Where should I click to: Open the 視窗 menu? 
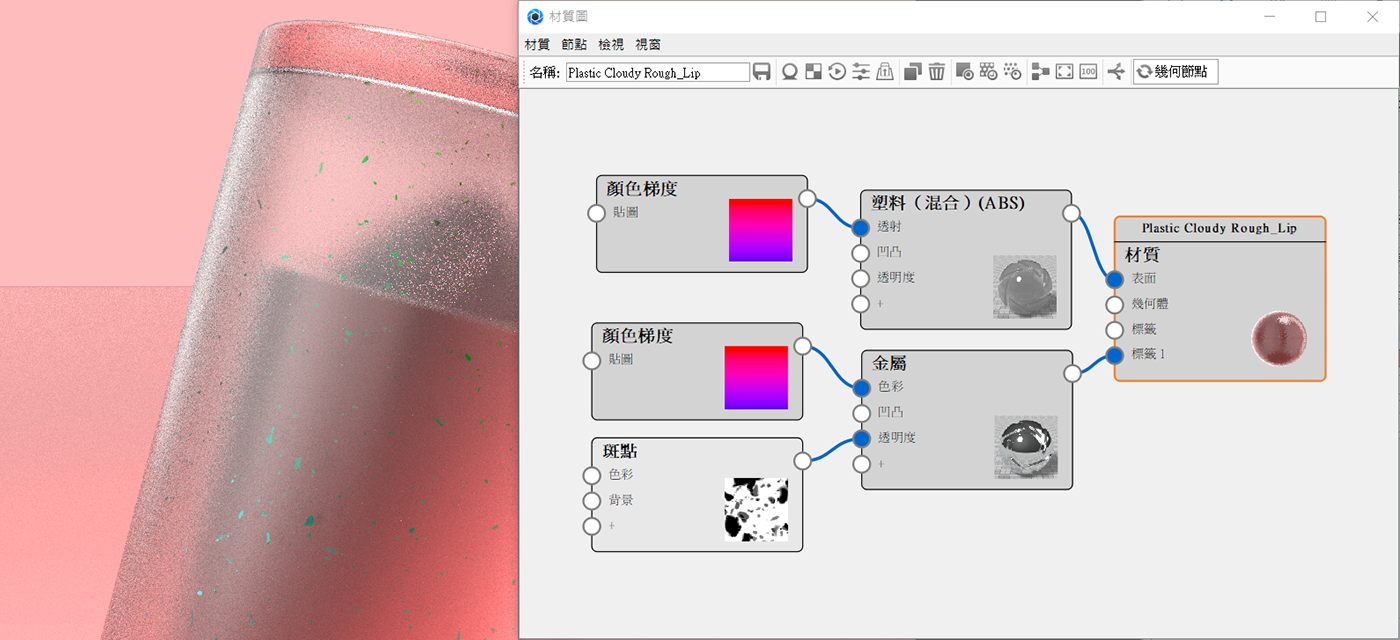(648, 45)
